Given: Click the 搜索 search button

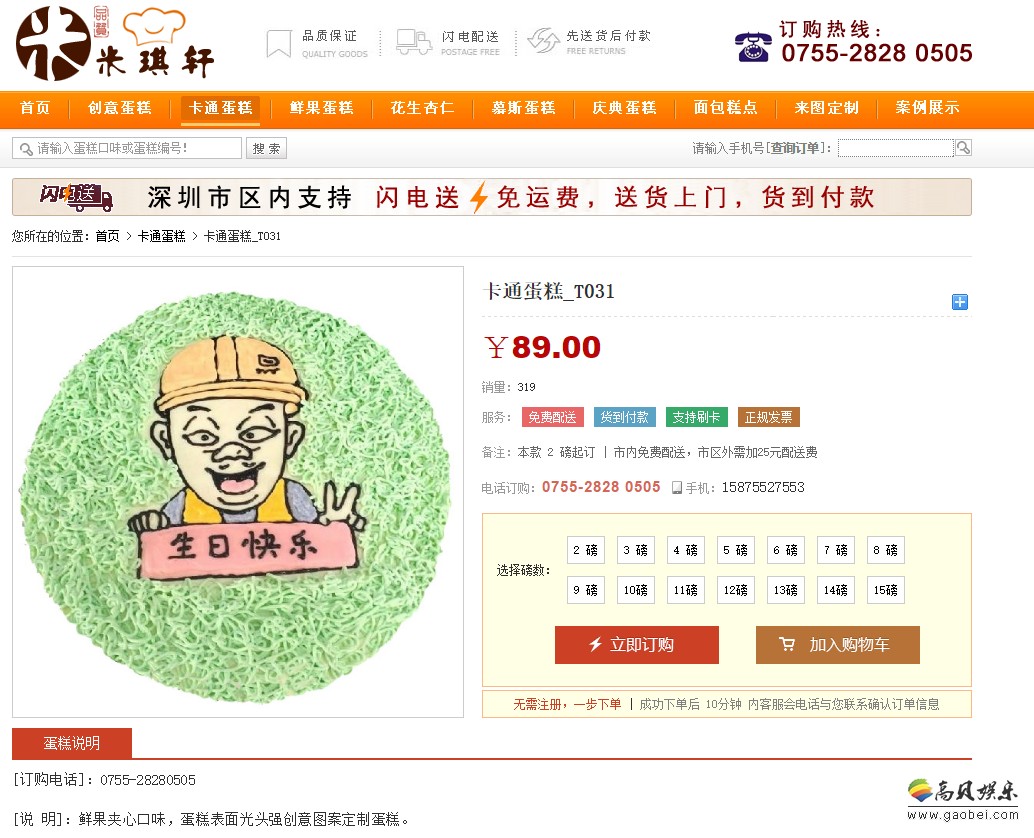Looking at the screenshot, I should (266, 148).
